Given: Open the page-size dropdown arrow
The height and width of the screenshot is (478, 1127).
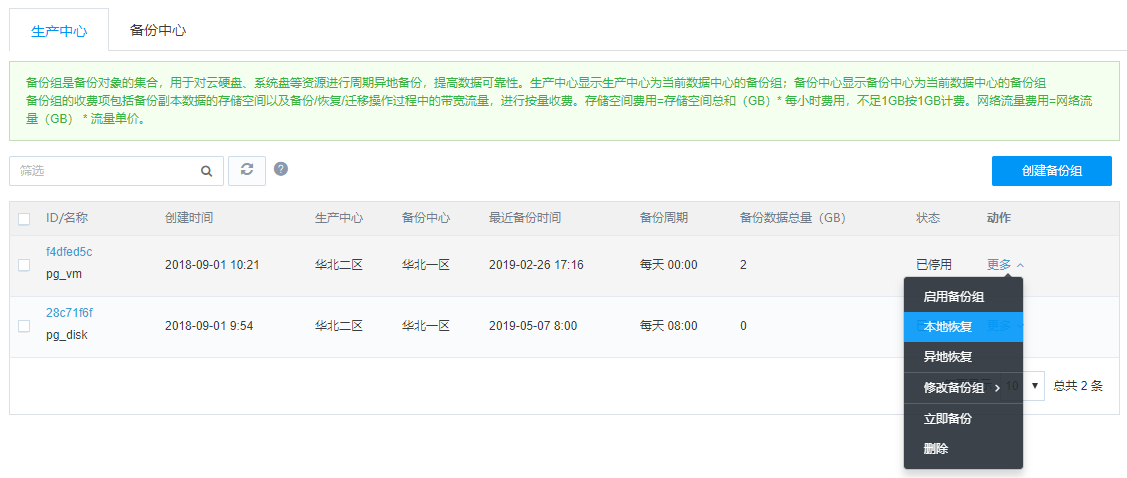Looking at the screenshot, I should point(1035,386).
